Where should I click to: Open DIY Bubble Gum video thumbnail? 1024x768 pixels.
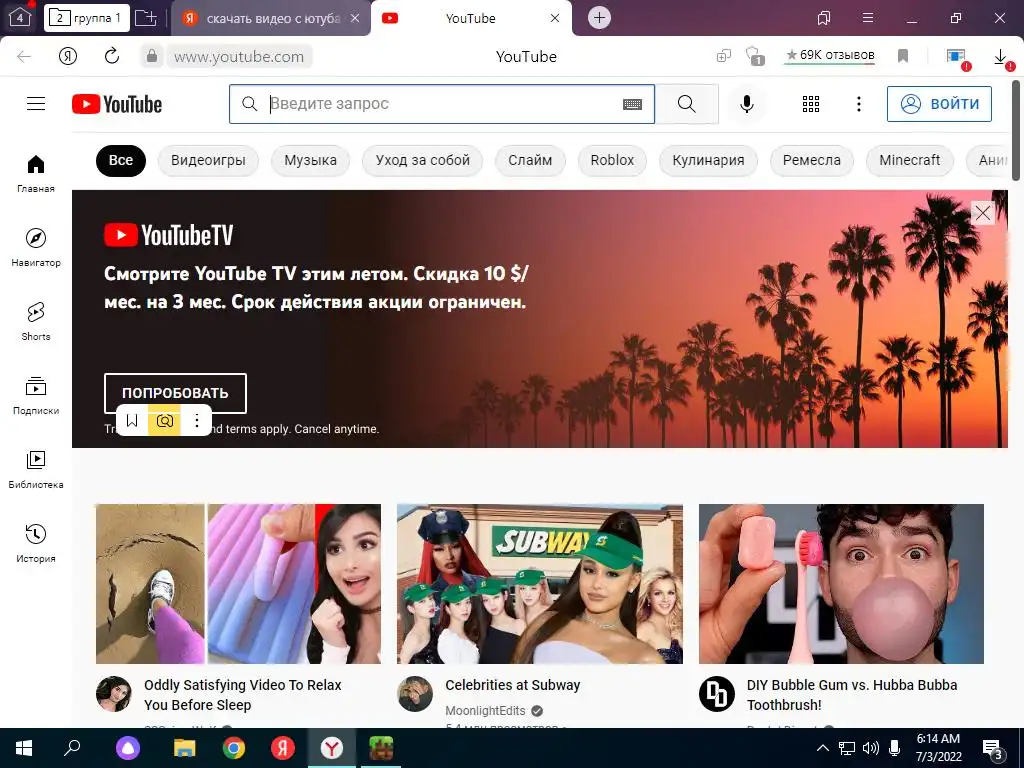click(841, 584)
